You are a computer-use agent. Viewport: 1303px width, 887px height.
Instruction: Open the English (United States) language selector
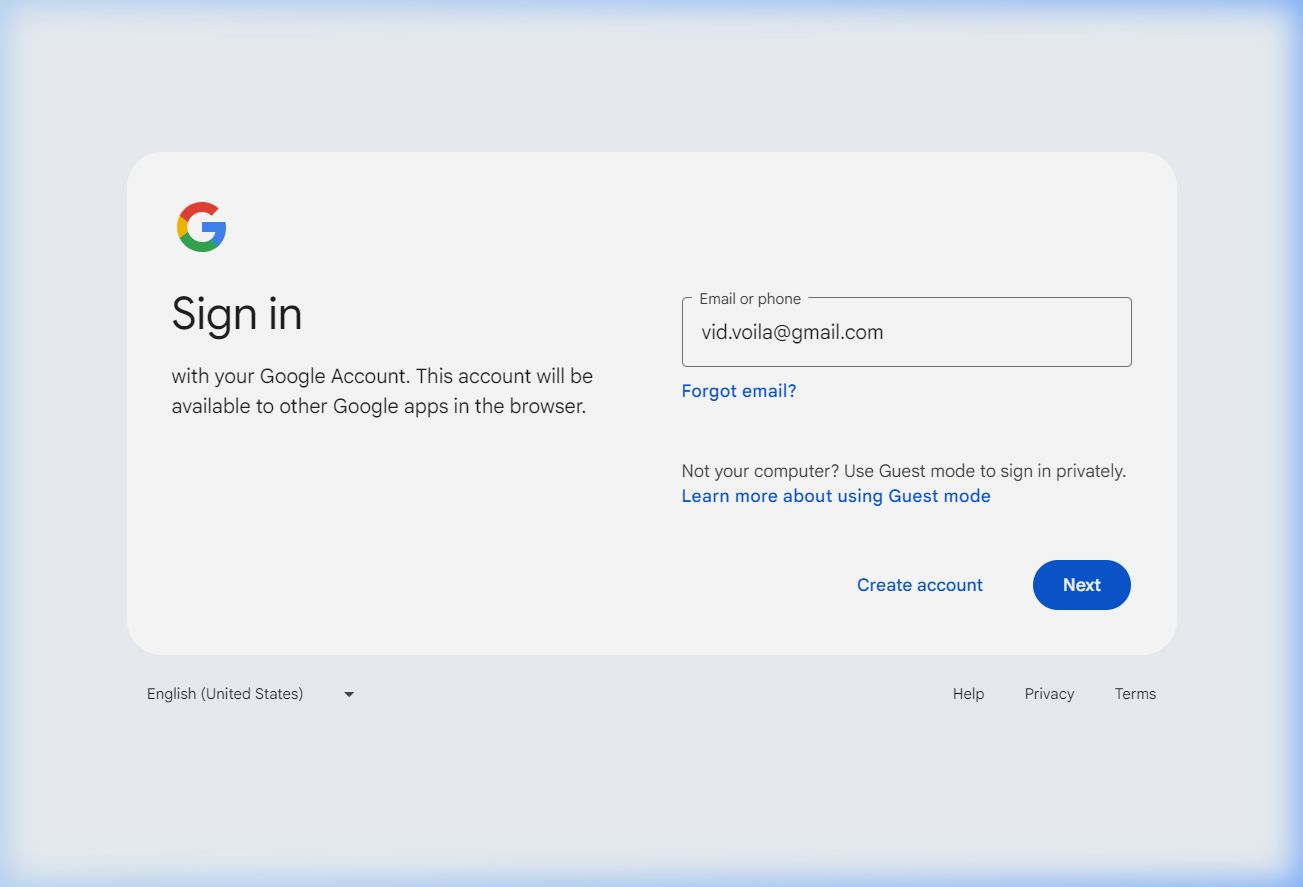[225, 694]
